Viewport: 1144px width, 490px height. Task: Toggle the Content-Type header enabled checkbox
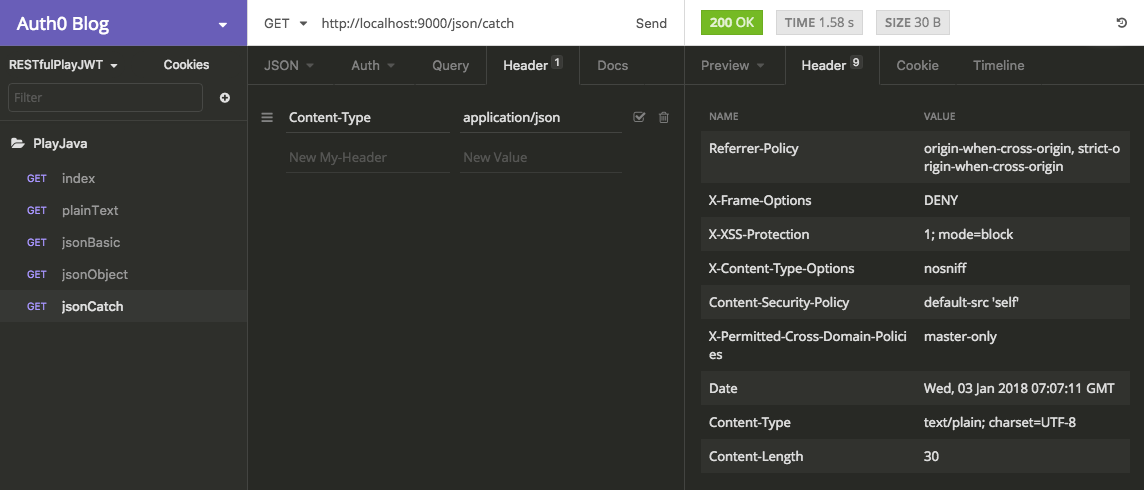pos(640,118)
